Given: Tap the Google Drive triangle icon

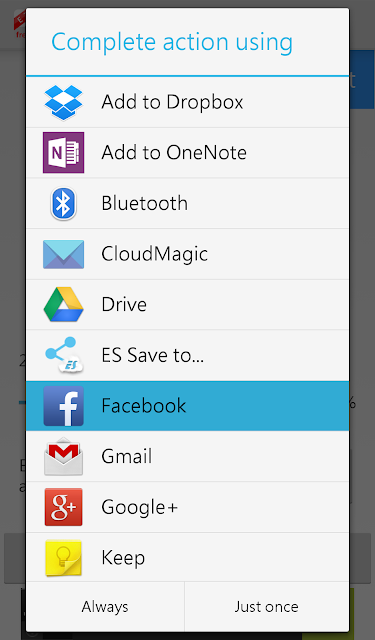Looking at the screenshot, I should click(63, 304).
